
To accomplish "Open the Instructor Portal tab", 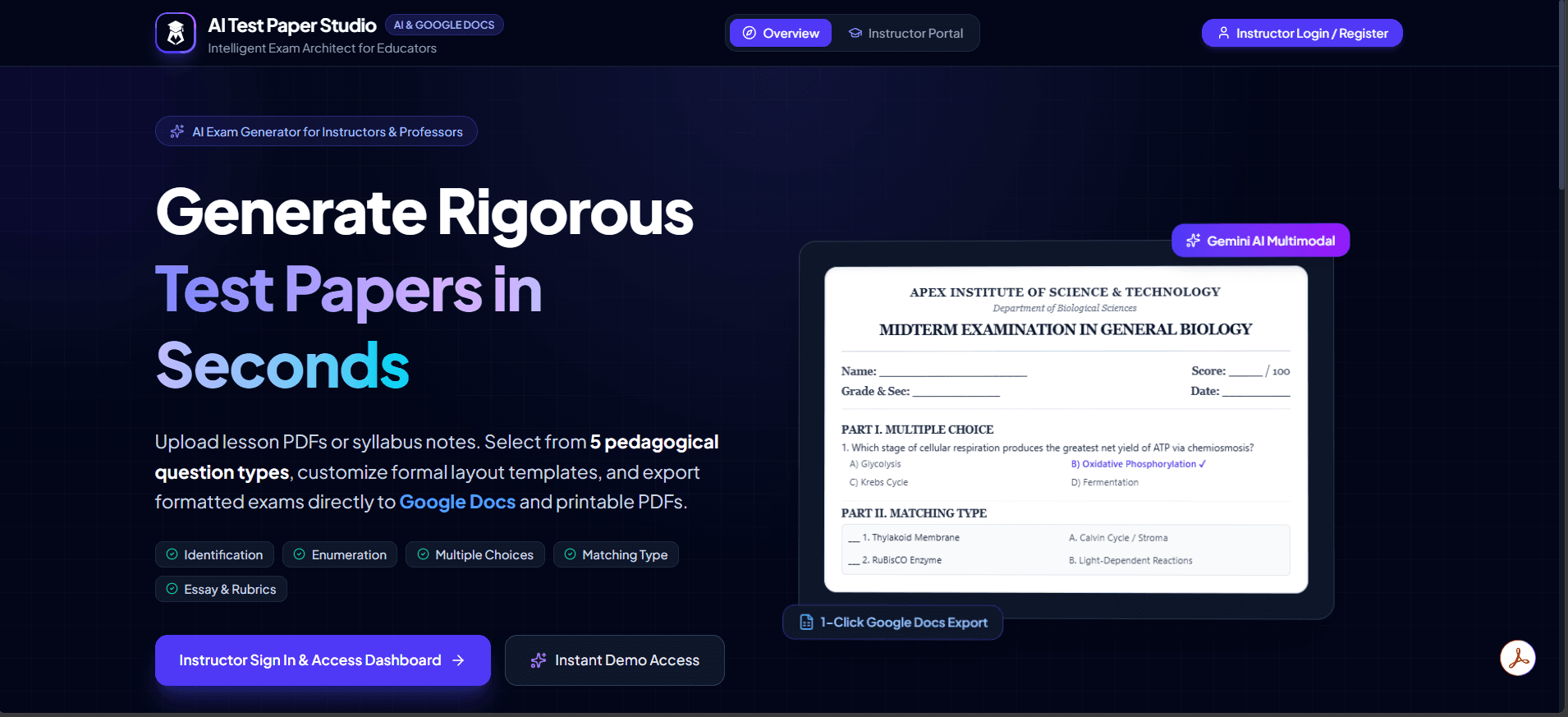I will pos(906,33).
